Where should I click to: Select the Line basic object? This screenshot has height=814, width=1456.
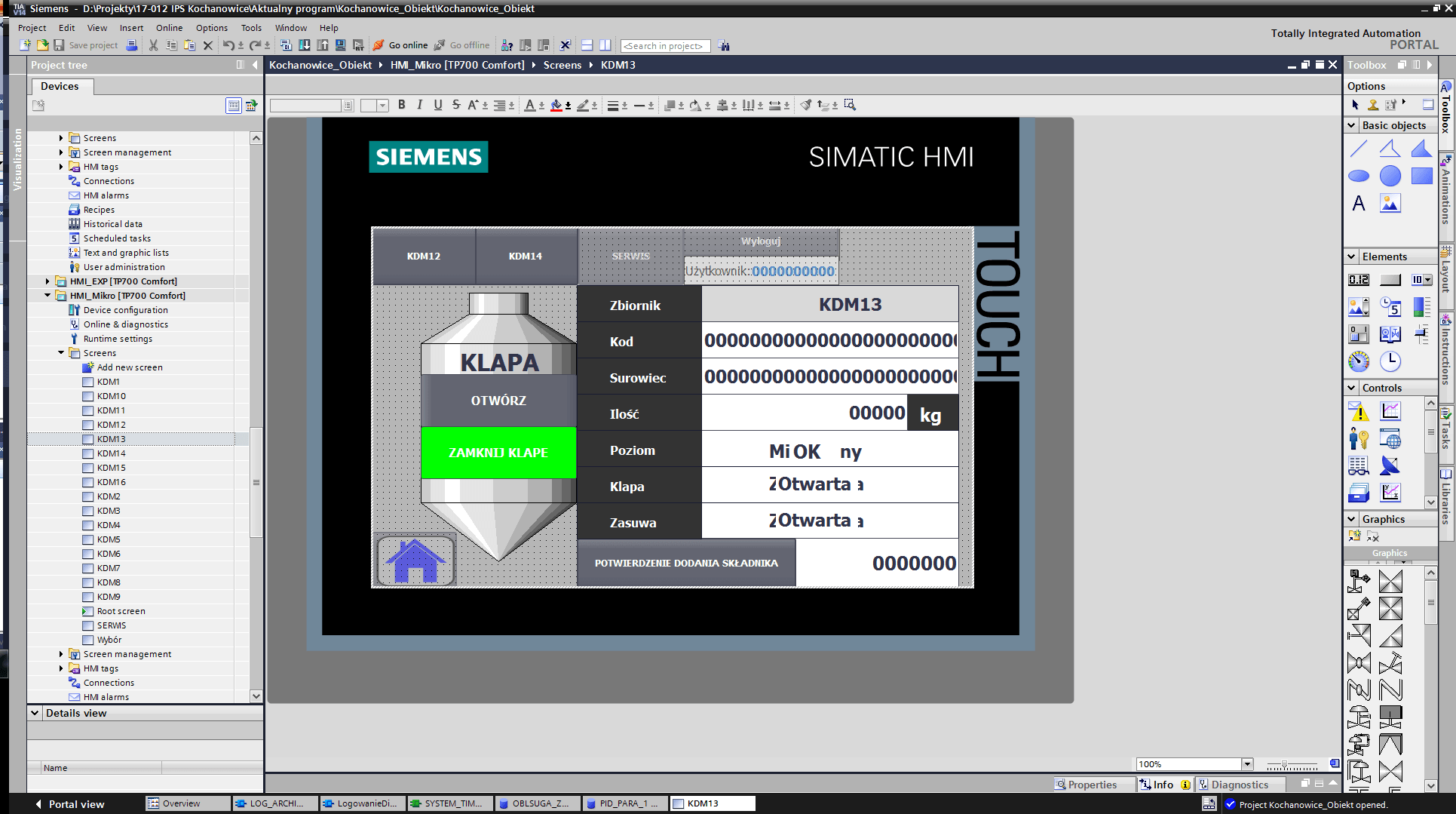coord(1359,149)
